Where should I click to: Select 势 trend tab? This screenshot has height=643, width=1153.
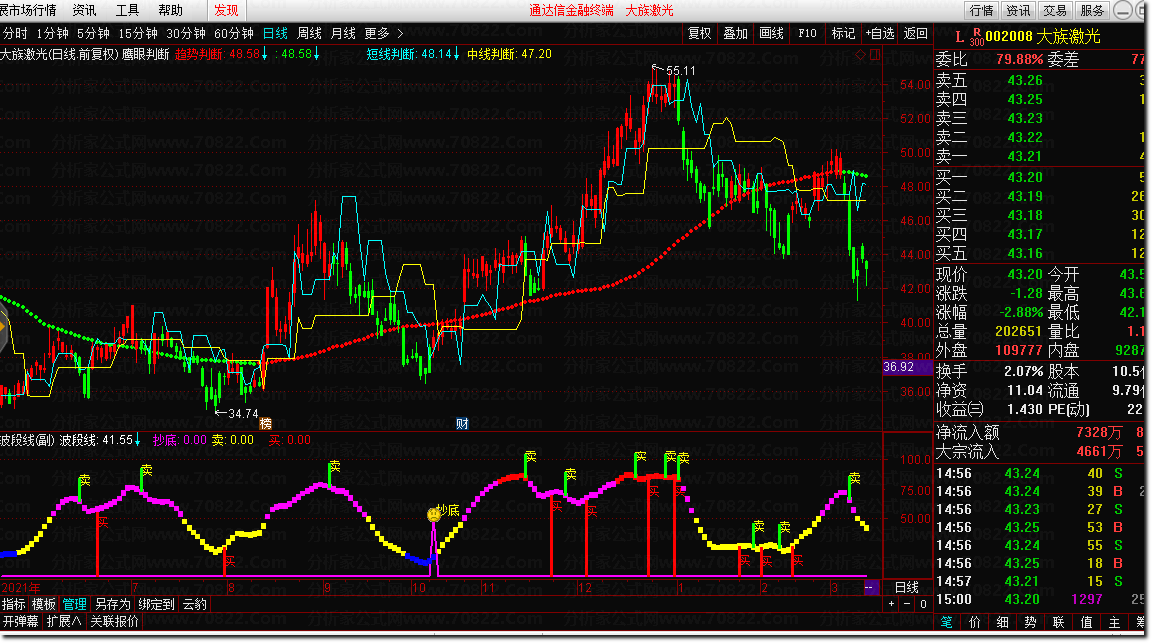pos(1031,622)
